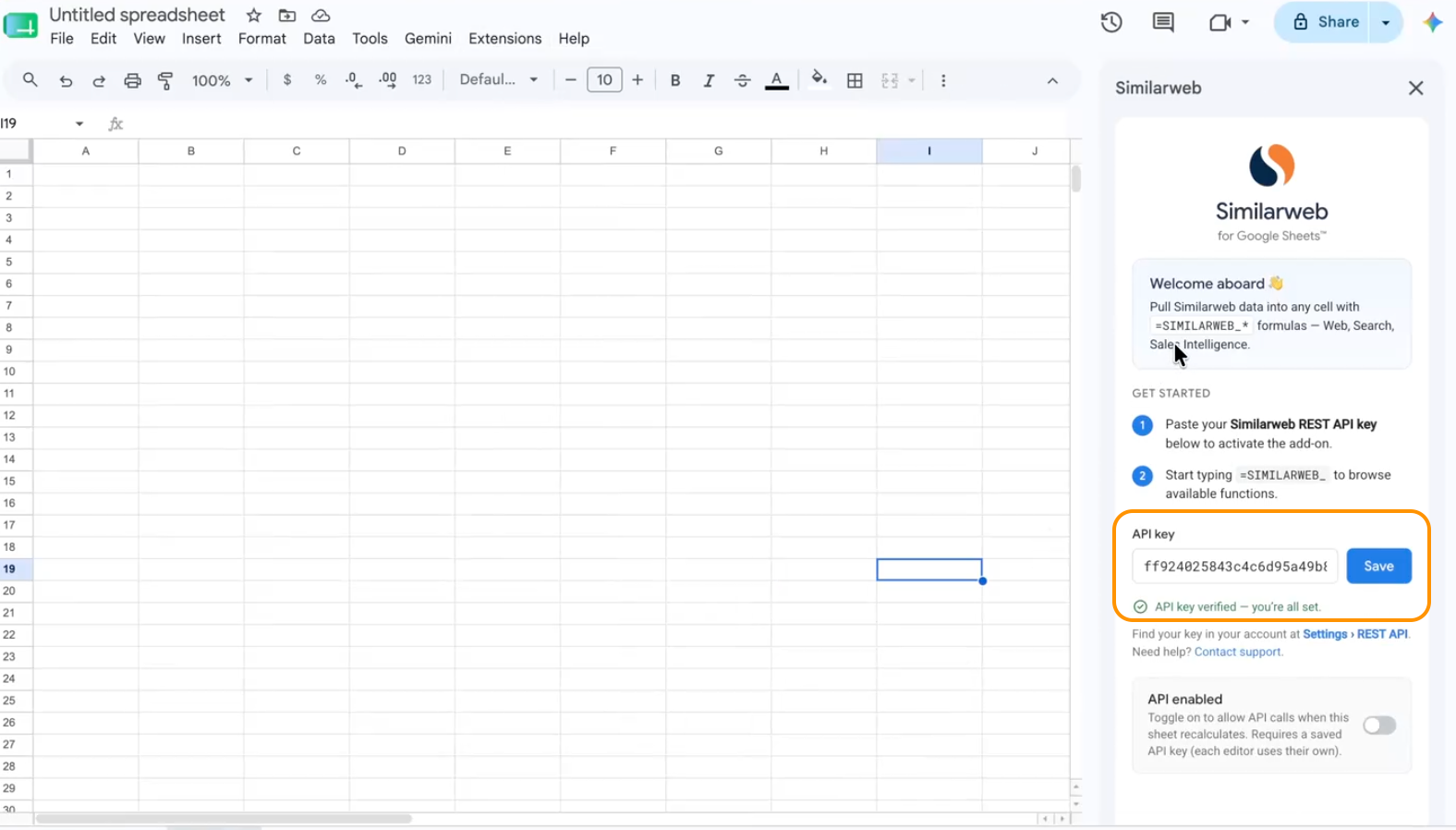Open the File menu
The width and height of the screenshot is (1456, 830).
(62, 39)
